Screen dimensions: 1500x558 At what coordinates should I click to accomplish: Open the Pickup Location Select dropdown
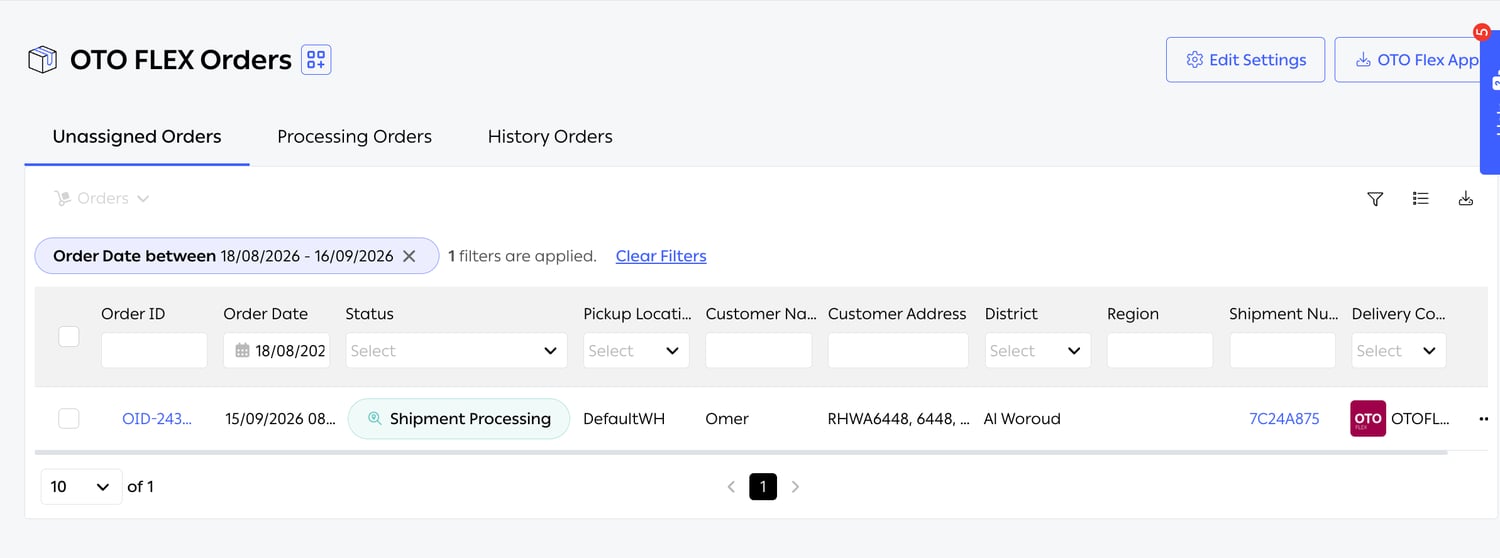pyautogui.click(x=636, y=351)
